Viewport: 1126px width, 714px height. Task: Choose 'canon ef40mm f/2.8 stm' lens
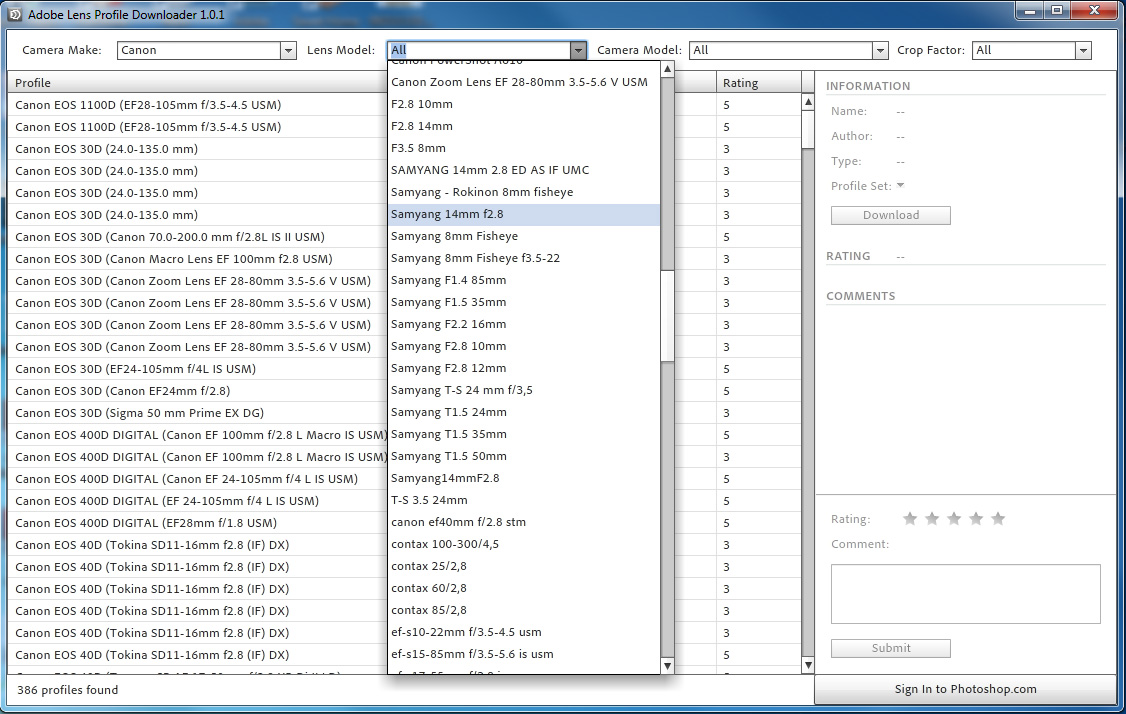pyautogui.click(x=524, y=522)
